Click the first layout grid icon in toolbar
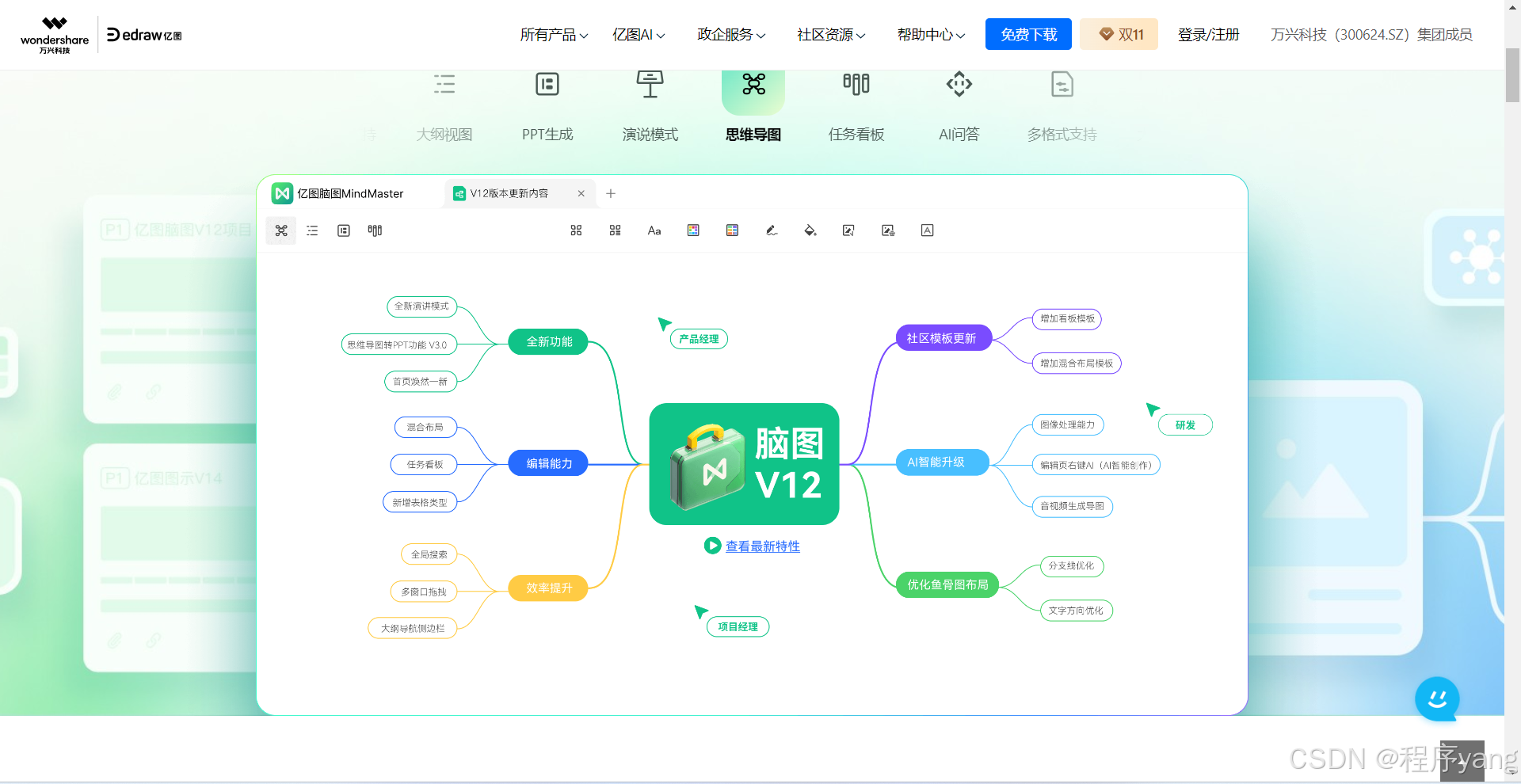The width and height of the screenshot is (1521, 784). point(576,230)
